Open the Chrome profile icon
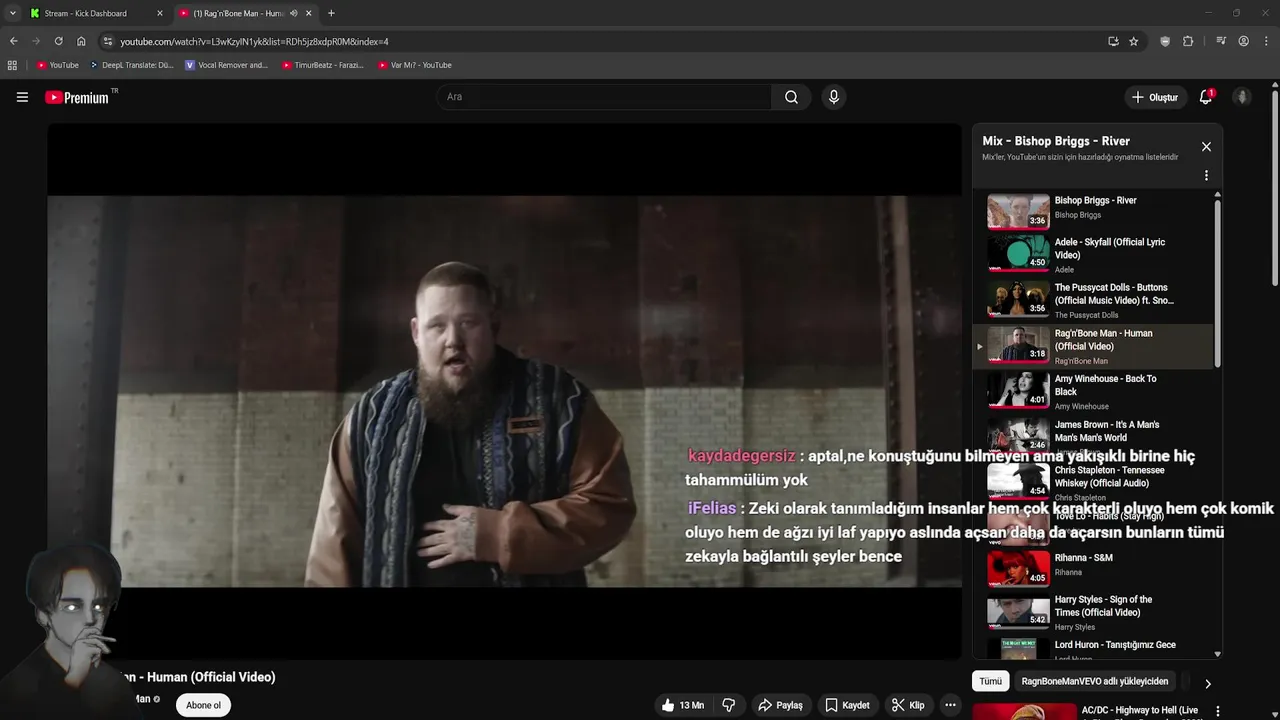This screenshot has width=1280, height=720. click(1243, 41)
